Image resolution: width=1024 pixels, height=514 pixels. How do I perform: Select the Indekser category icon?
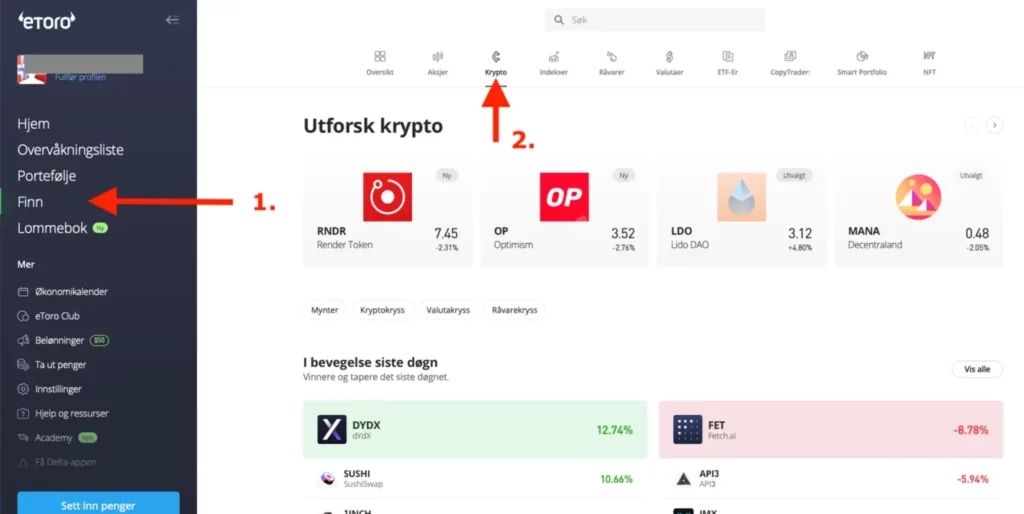[554, 57]
